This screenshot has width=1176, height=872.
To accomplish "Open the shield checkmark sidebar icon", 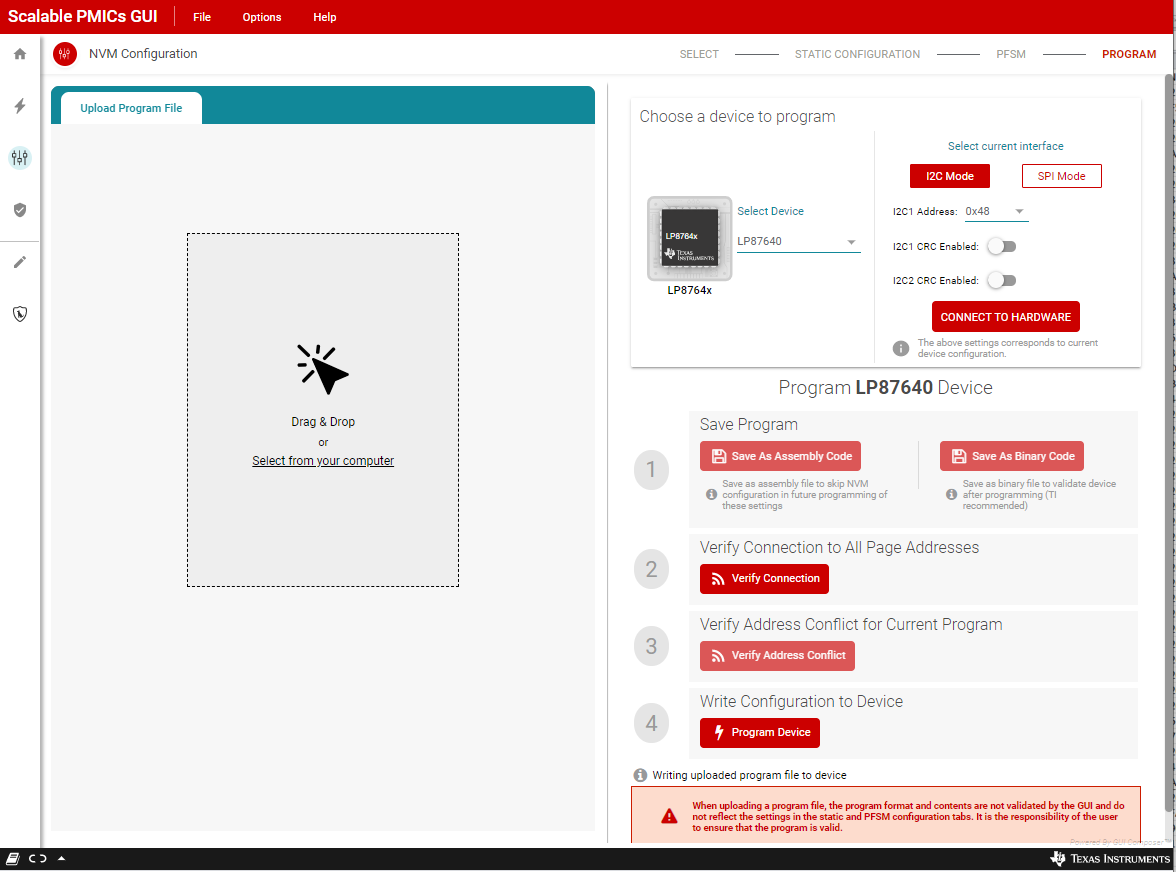I will [20, 210].
